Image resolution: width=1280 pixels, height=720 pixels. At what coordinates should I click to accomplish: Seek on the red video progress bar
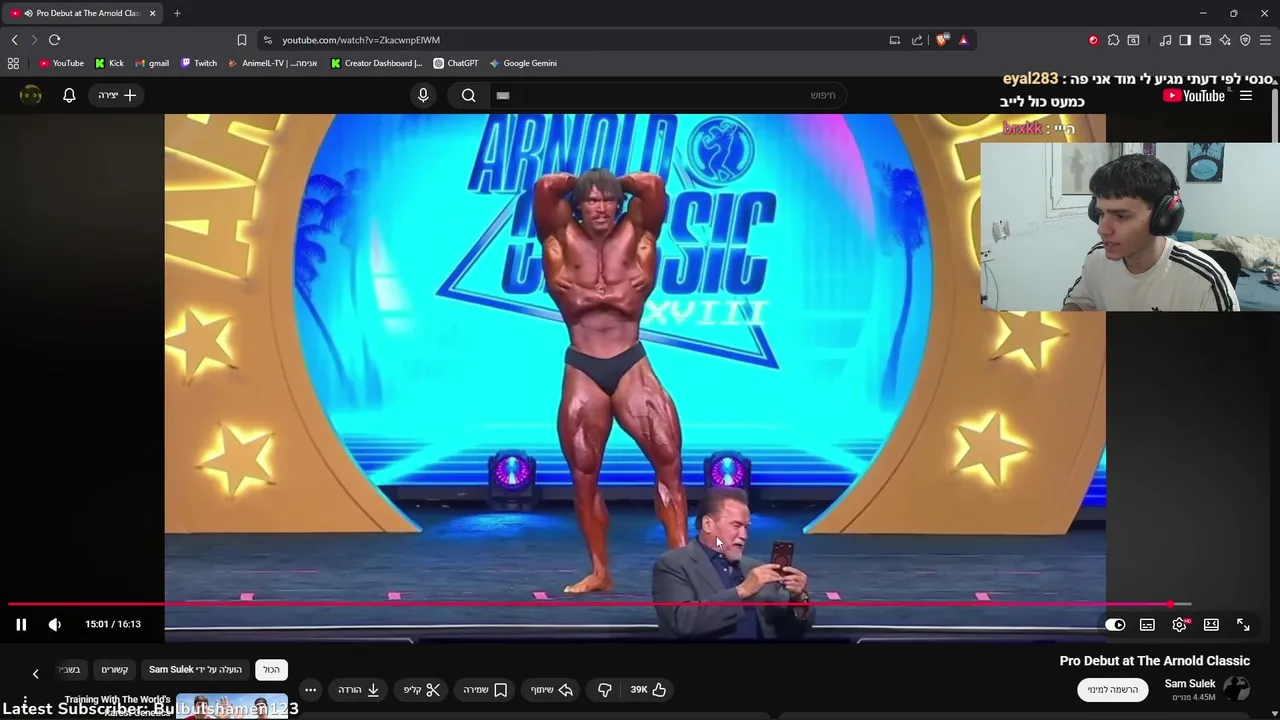(x=600, y=604)
